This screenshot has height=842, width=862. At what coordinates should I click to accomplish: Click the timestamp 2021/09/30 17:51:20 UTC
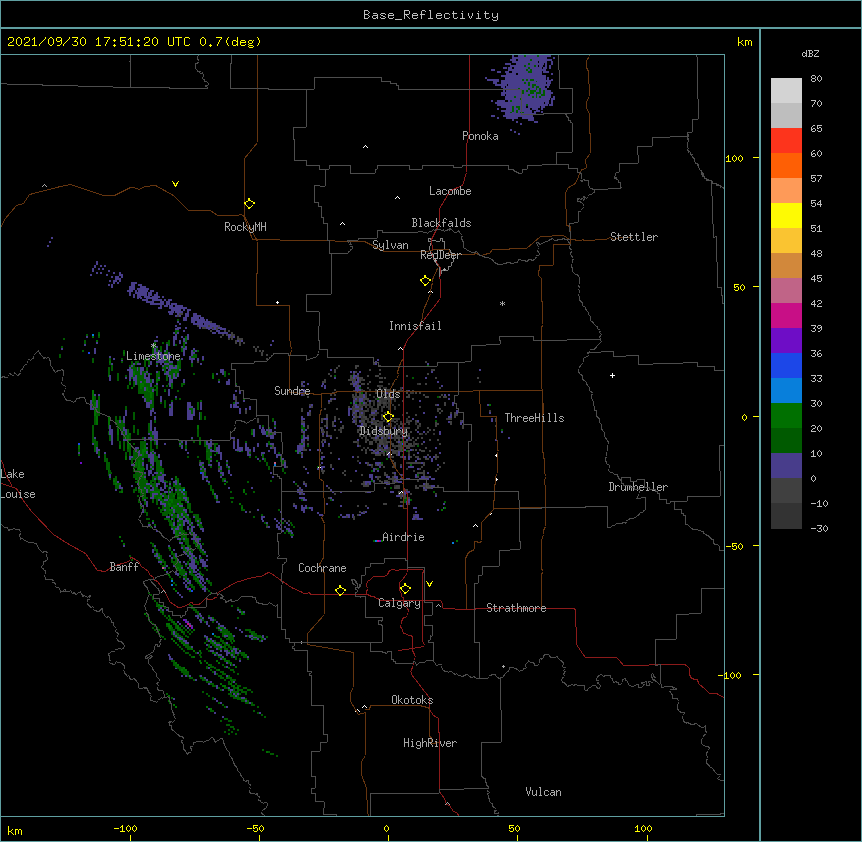(x=98, y=42)
